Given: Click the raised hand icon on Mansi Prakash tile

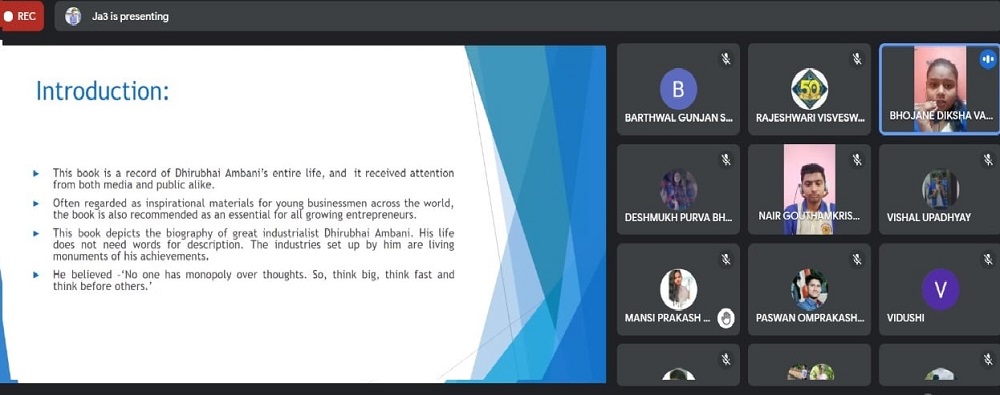Looking at the screenshot, I should pyautogui.click(x=726, y=318).
